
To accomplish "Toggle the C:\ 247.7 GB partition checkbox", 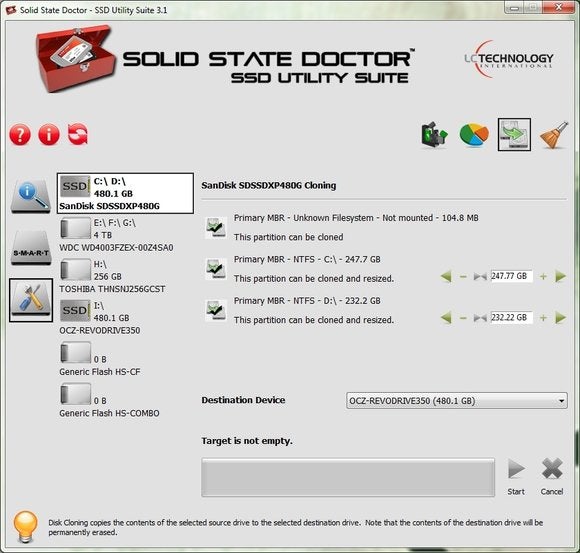I will coord(216,269).
